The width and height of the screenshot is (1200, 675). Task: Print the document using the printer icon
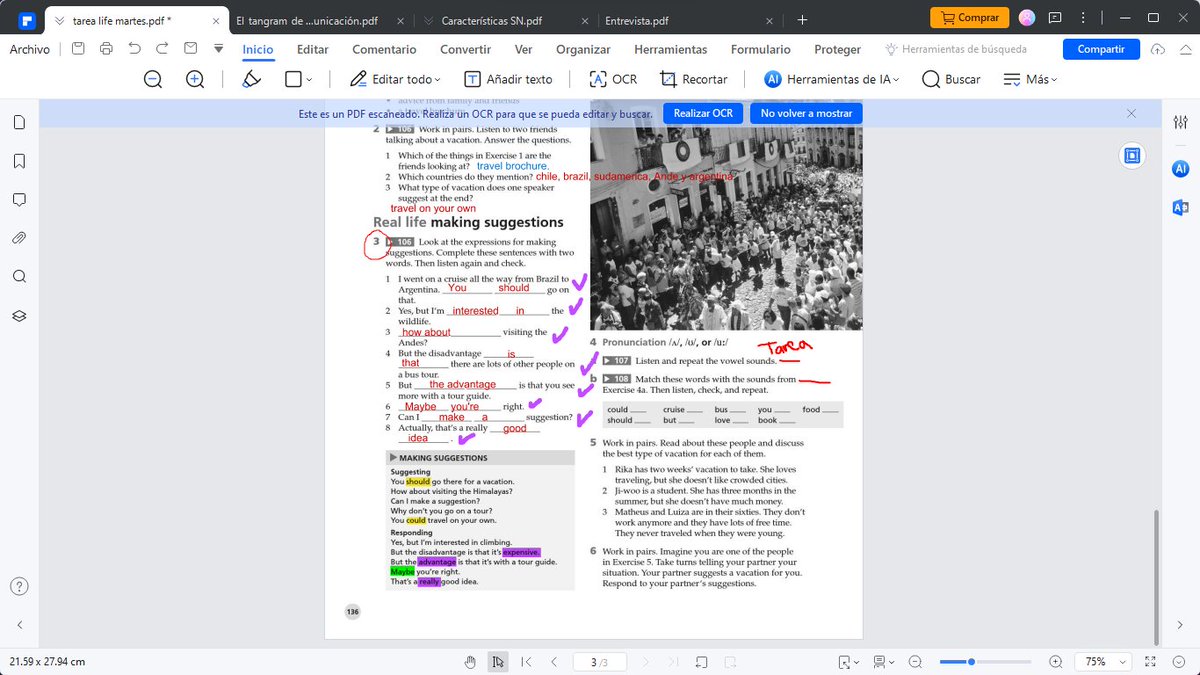(x=107, y=49)
